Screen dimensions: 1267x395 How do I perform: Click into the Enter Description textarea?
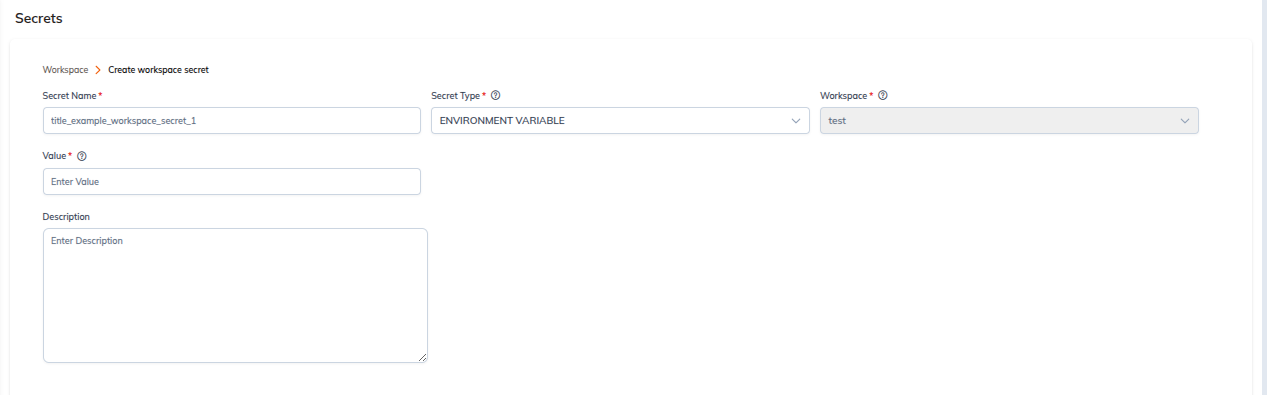click(x=235, y=295)
